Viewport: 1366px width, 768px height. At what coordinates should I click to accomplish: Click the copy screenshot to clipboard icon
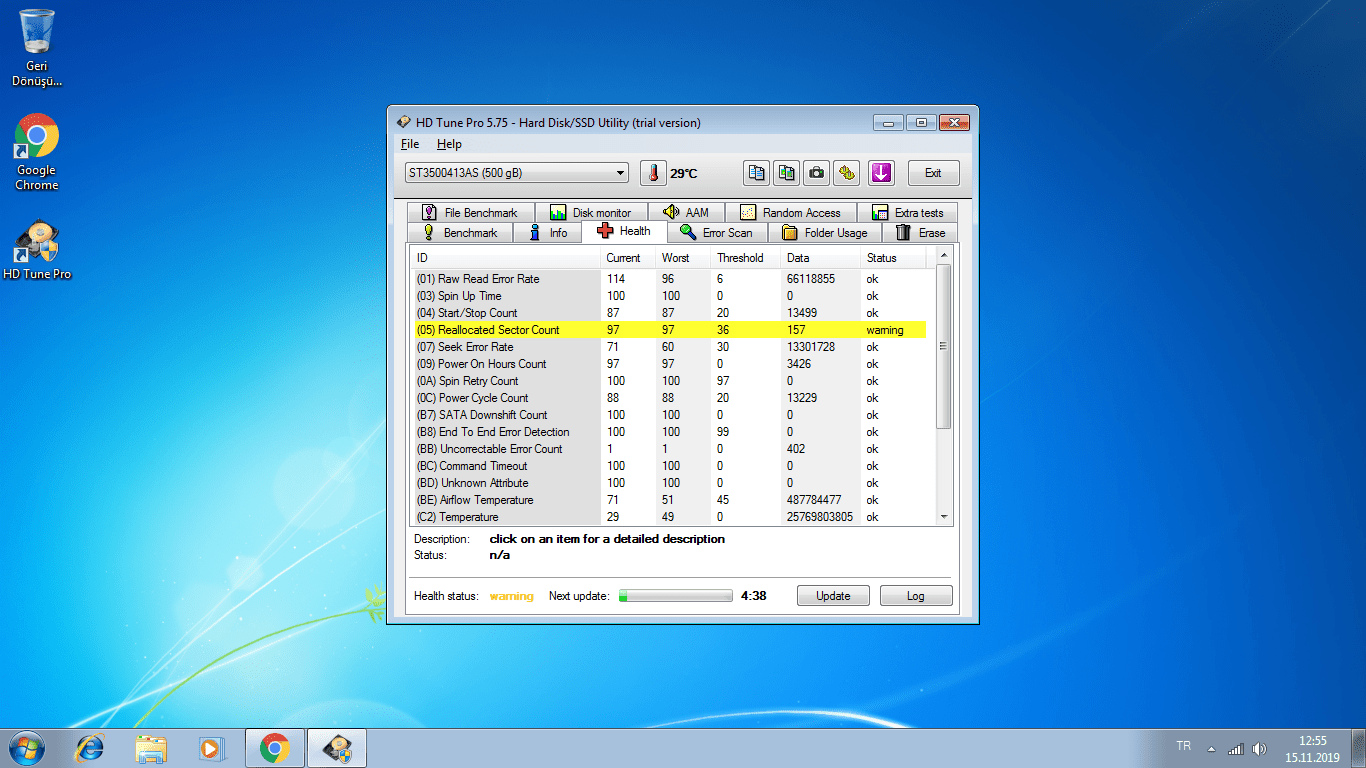pos(787,173)
